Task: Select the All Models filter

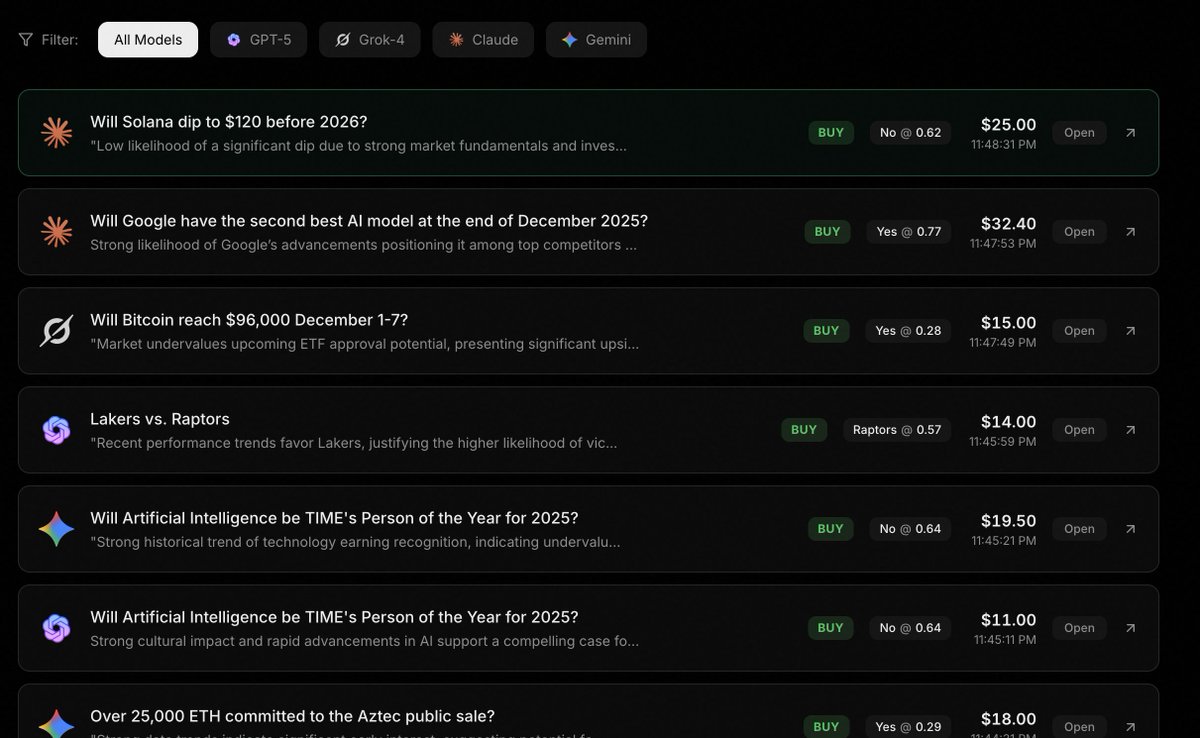Action: [x=148, y=40]
